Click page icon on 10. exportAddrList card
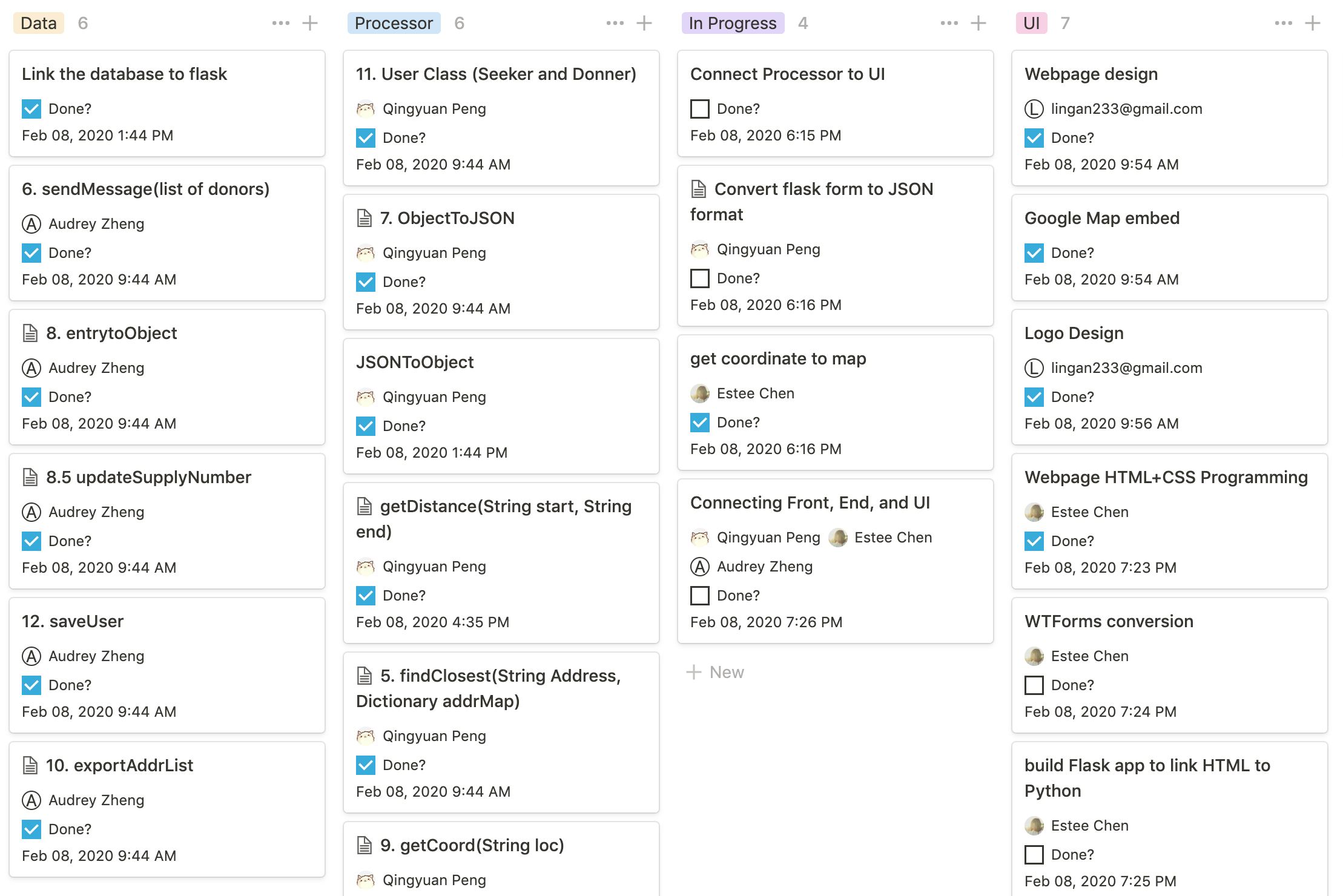The image size is (1343, 896). [30, 765]
